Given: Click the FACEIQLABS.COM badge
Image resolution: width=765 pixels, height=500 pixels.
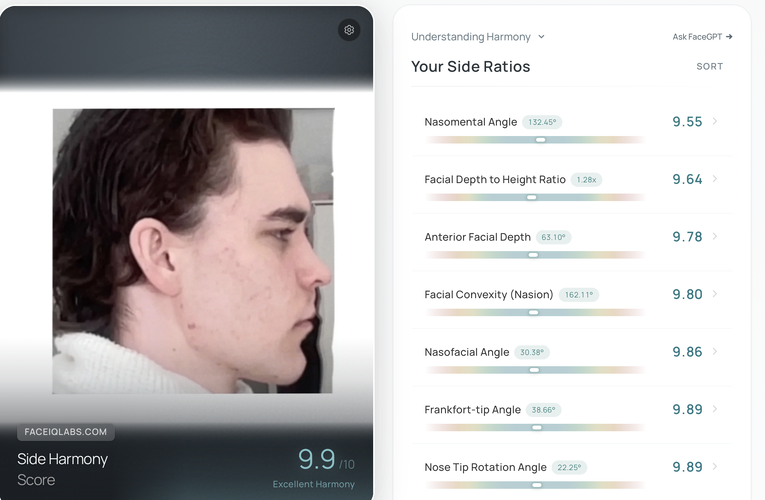Looking at the screenshot, I should 66,432.
